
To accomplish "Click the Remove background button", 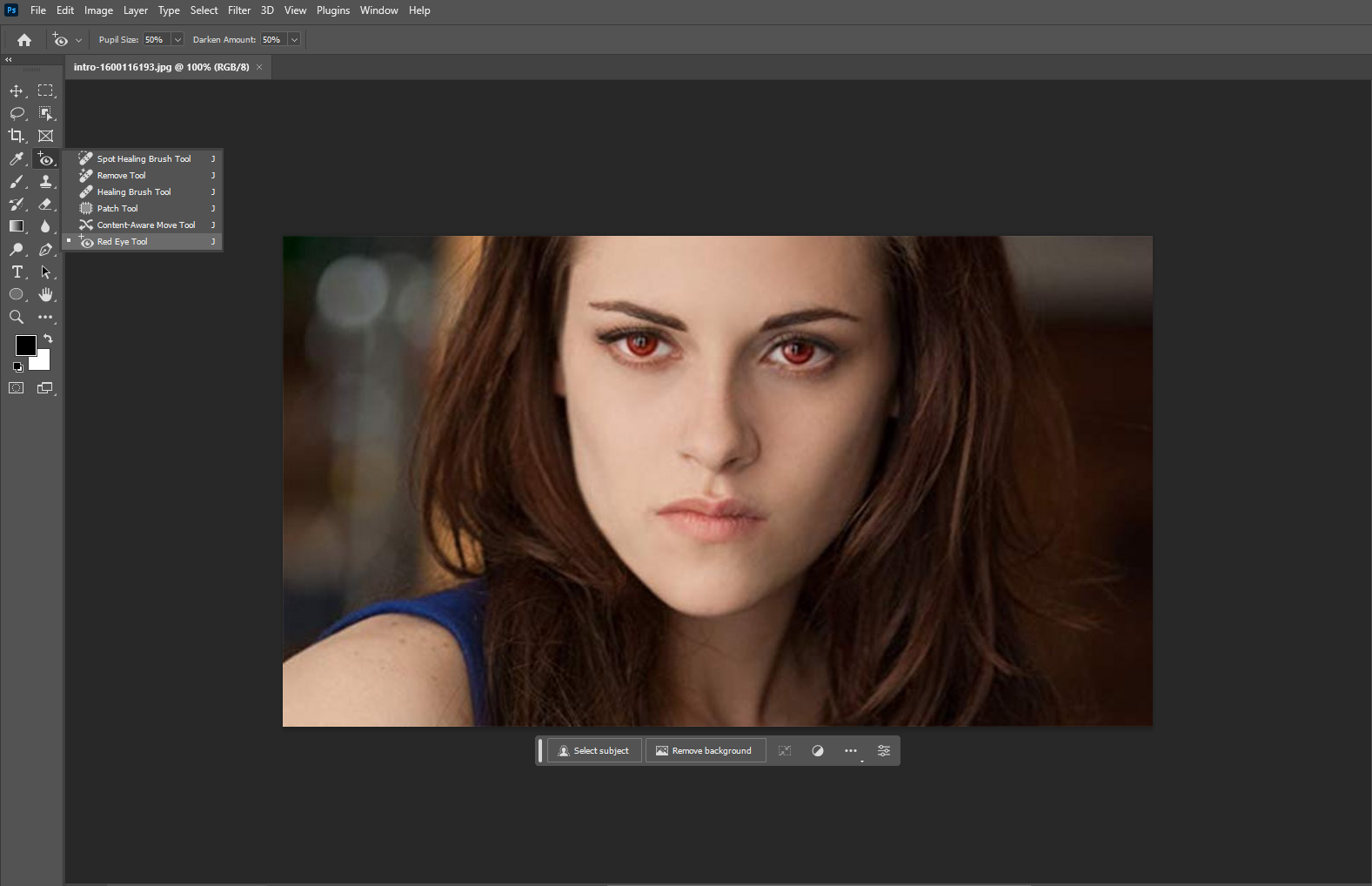I will tap(705, 750).
